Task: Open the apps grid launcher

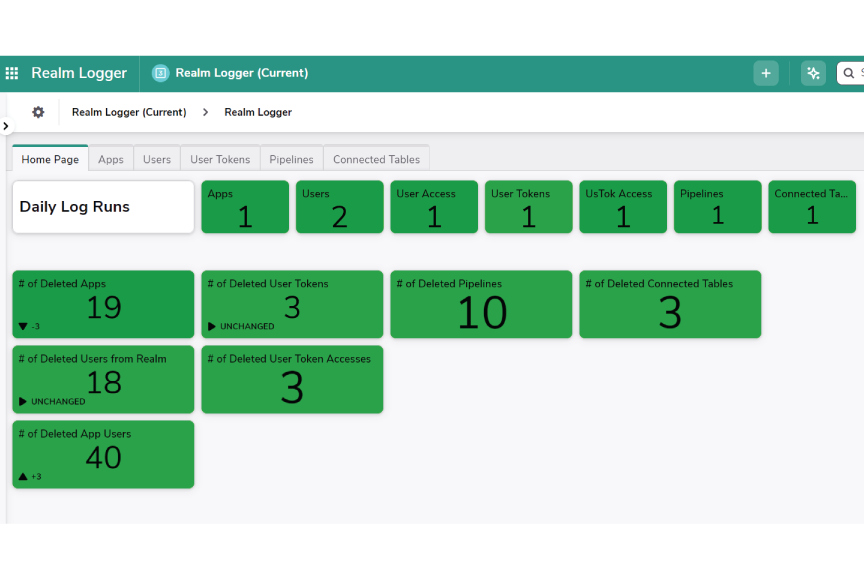Action: (x=12, y=72)
